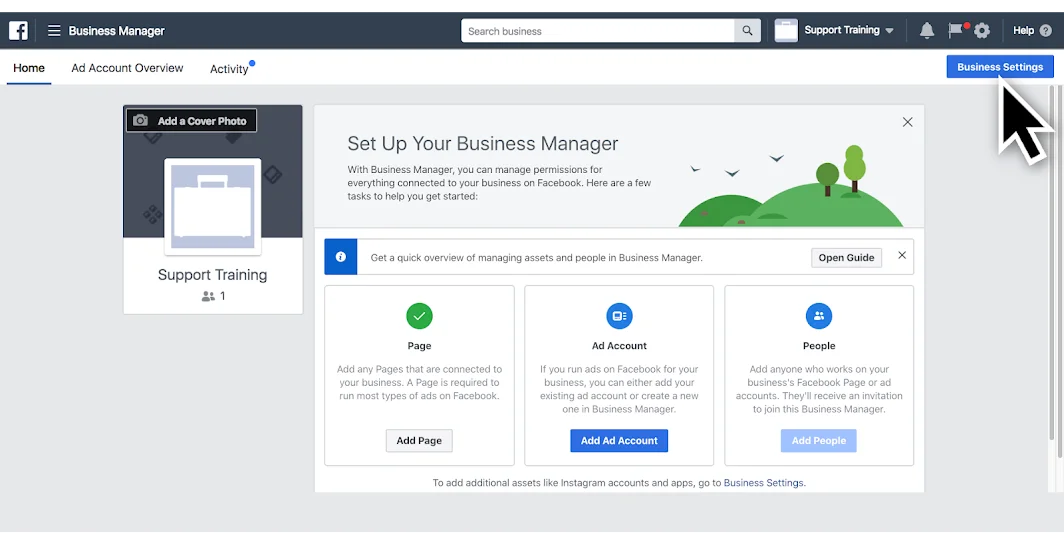Open the Ad Account Overview tab
The width and height of the screenshot is (1064, 545).
[128, 68]
